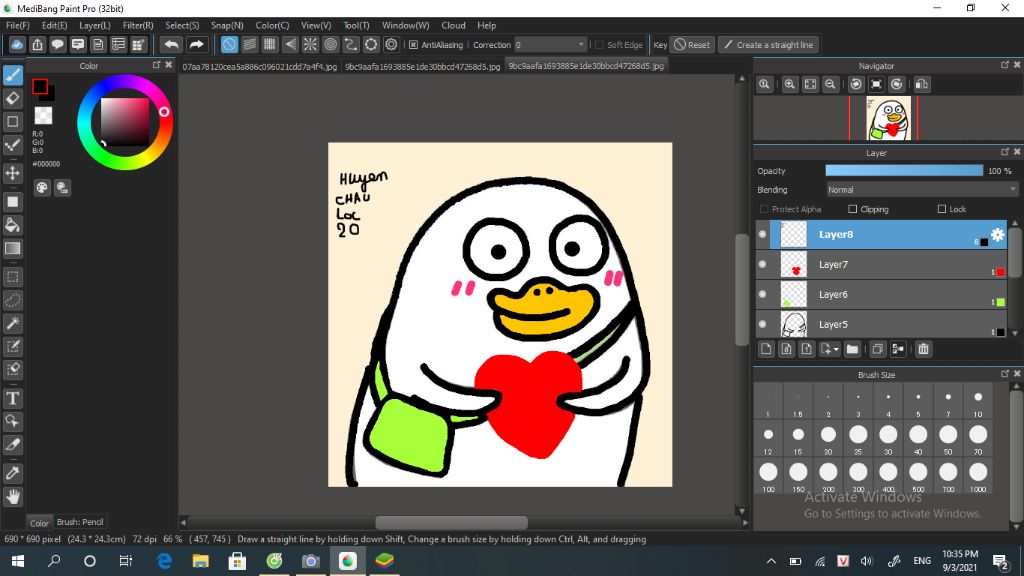
Task: Enable parallel lines snap
Action: click(249, 44)
